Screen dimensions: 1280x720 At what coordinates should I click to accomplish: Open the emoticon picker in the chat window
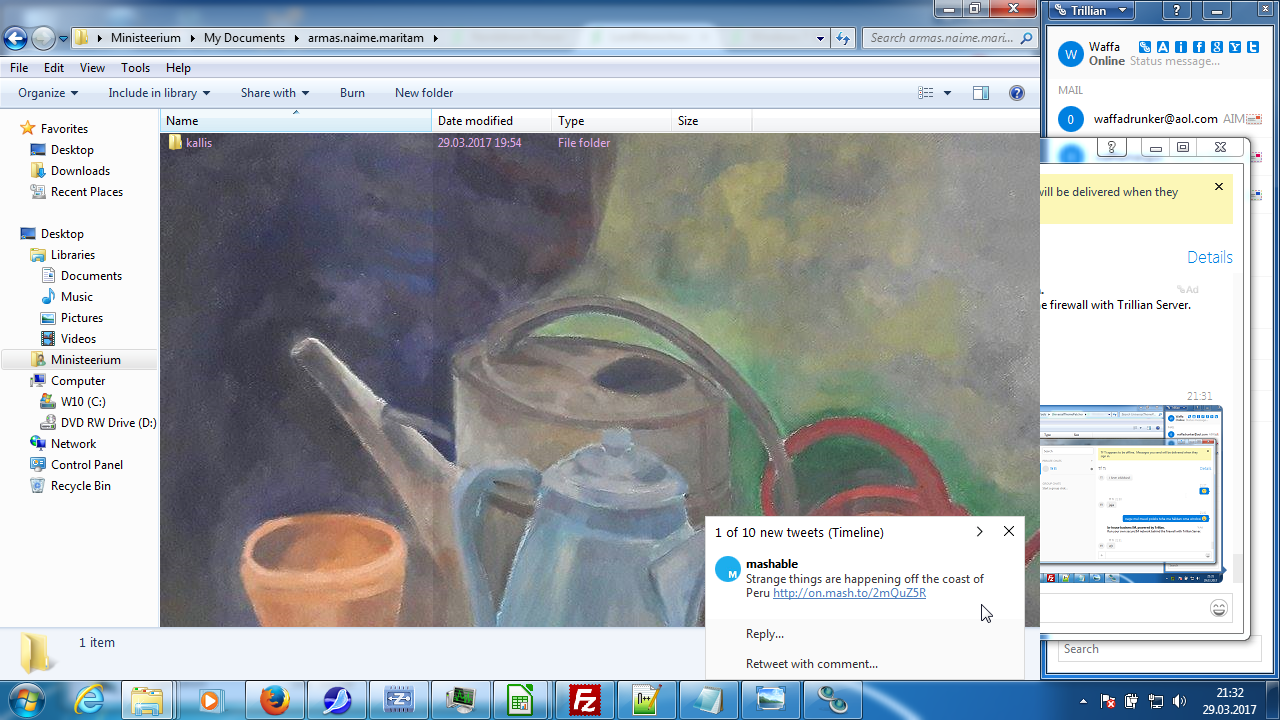click(1218, 608)
